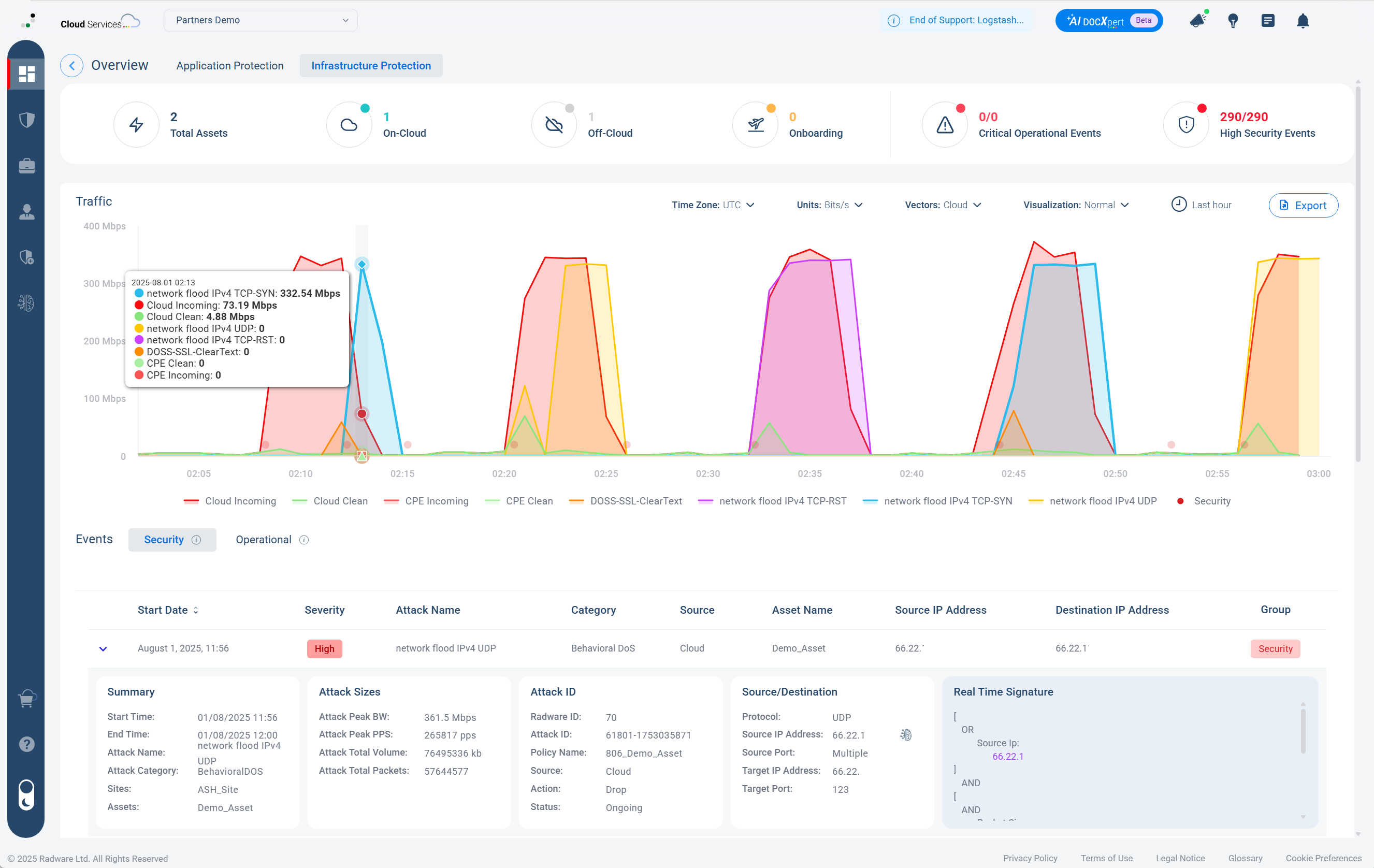Click the user account sidebar icon
The height and width of the screenshot is (868, 1374).
(26, 212)
